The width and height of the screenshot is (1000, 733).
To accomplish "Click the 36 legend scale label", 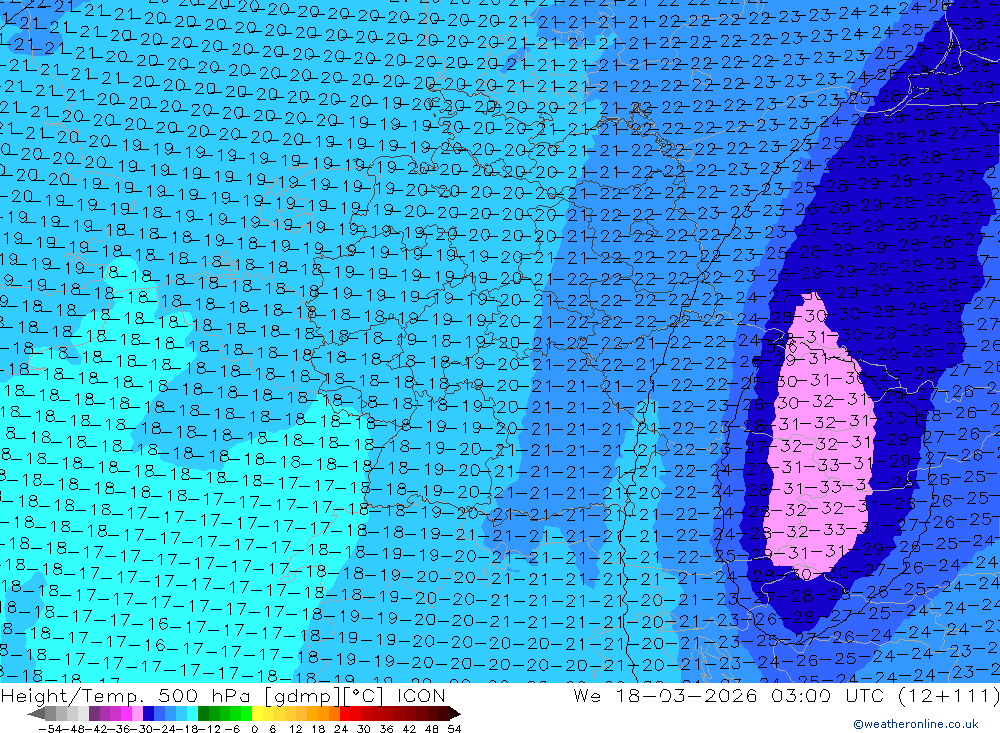I will tap(386, 729).
